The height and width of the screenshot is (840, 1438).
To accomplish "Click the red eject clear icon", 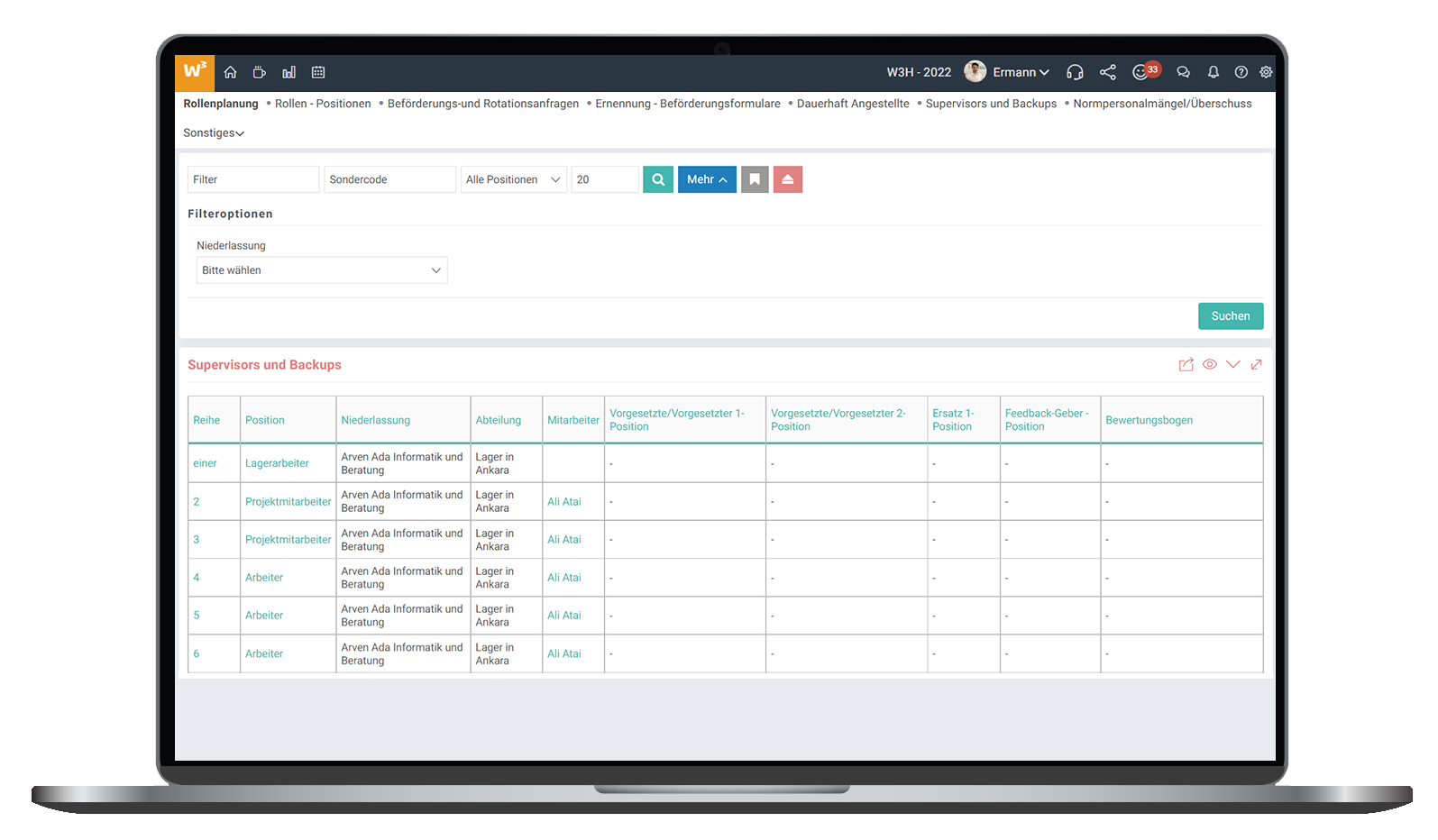I will [788, 179].
